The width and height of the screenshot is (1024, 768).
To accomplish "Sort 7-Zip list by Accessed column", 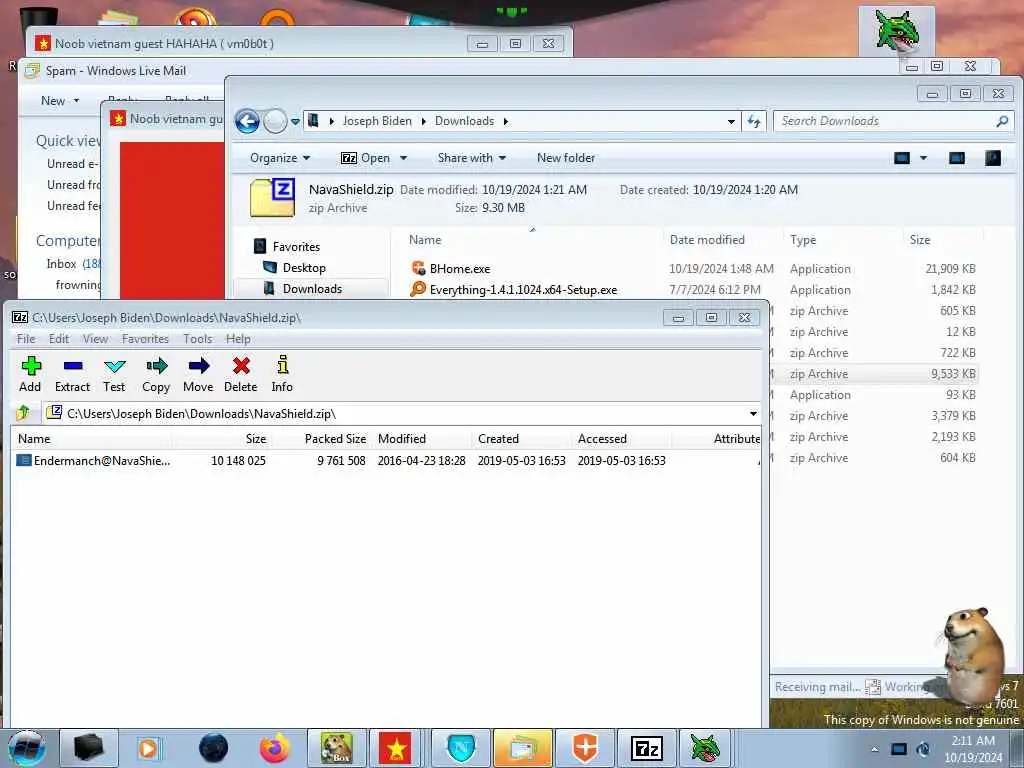I will [622, 439].
